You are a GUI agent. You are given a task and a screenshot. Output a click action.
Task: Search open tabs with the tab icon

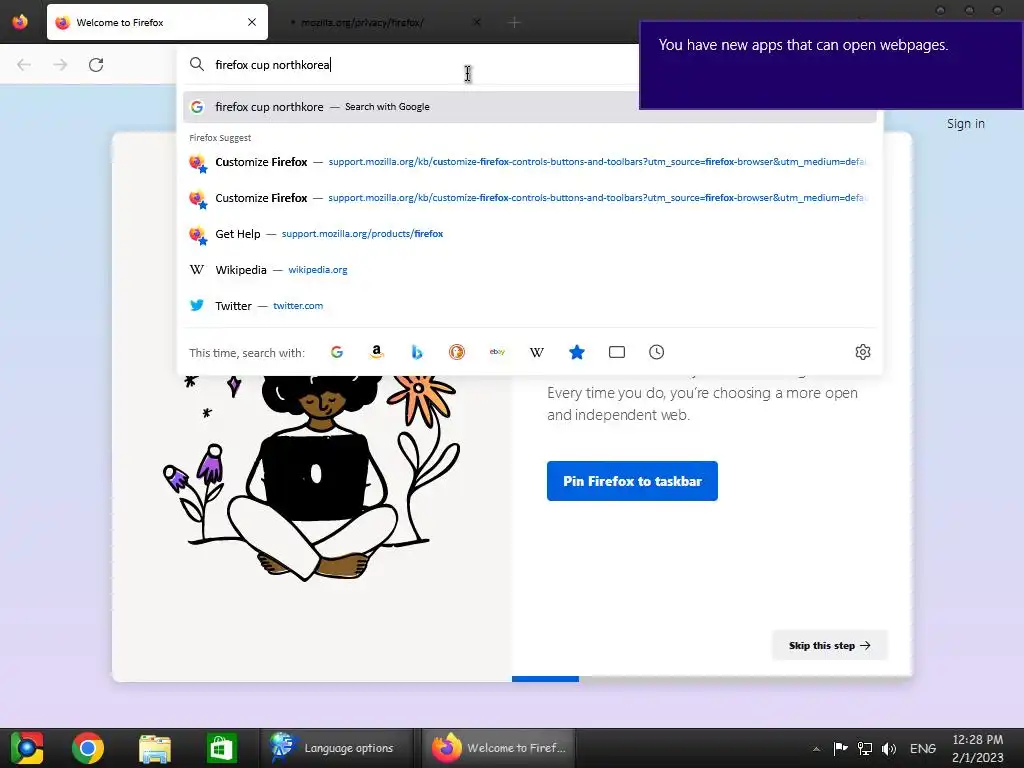616,352
